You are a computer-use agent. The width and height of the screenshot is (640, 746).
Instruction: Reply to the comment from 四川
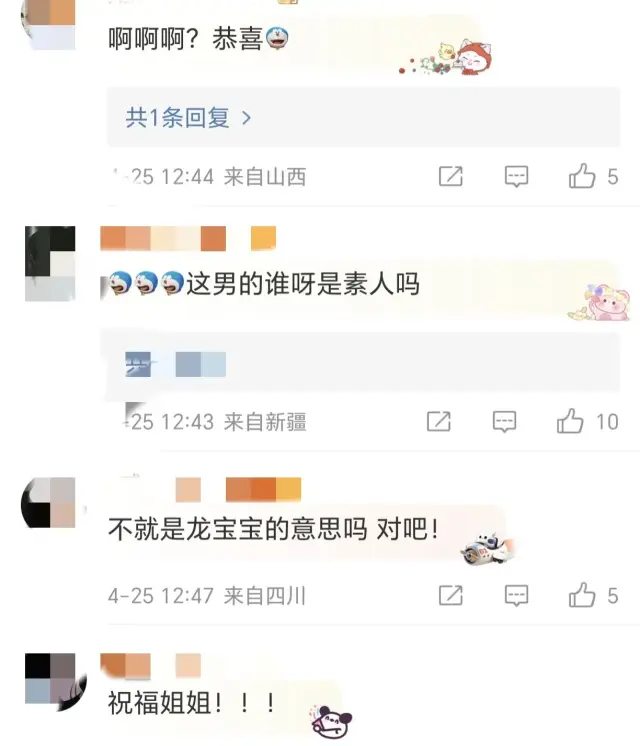516,595
